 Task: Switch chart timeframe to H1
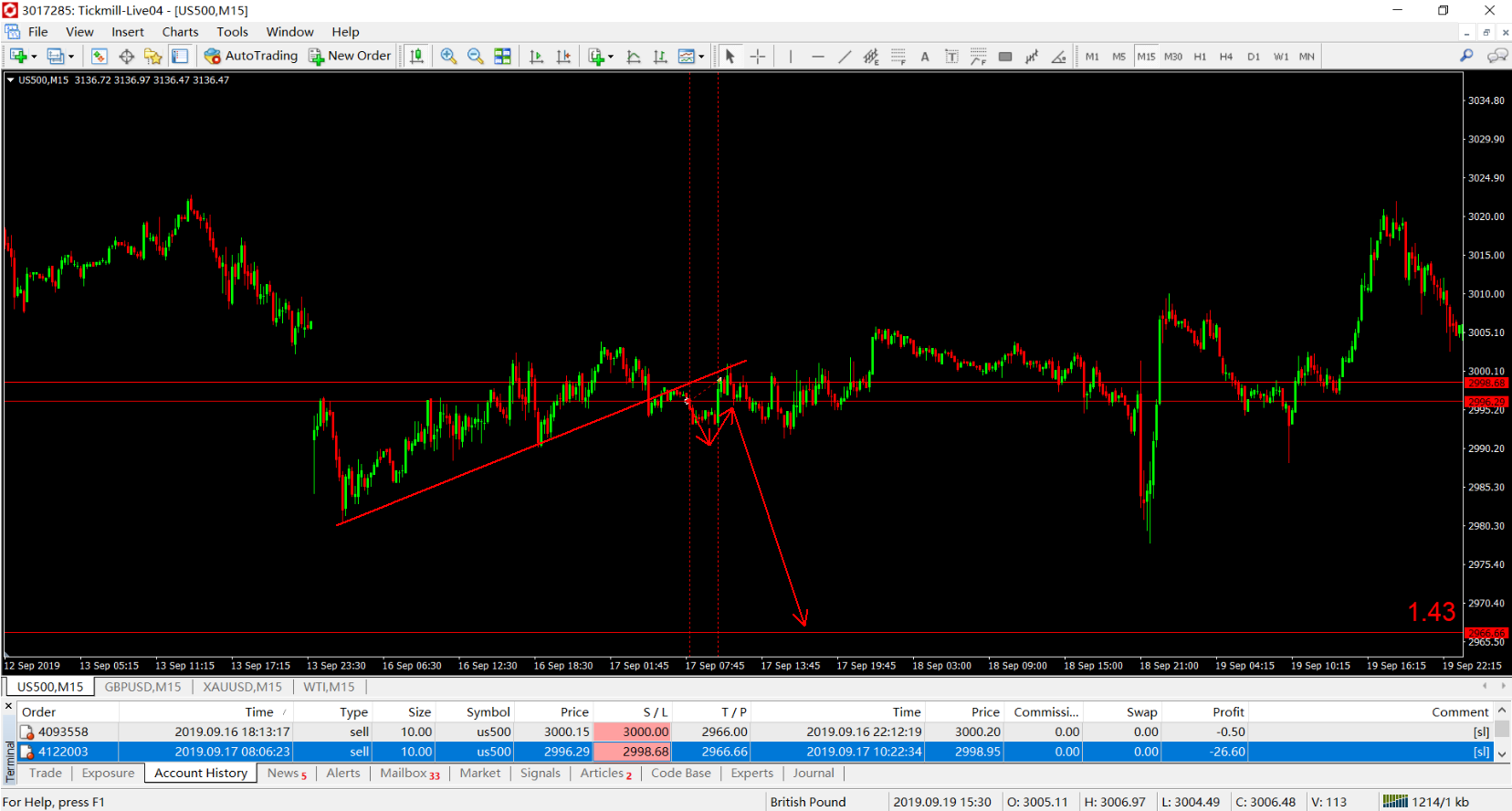[1200, 57]
